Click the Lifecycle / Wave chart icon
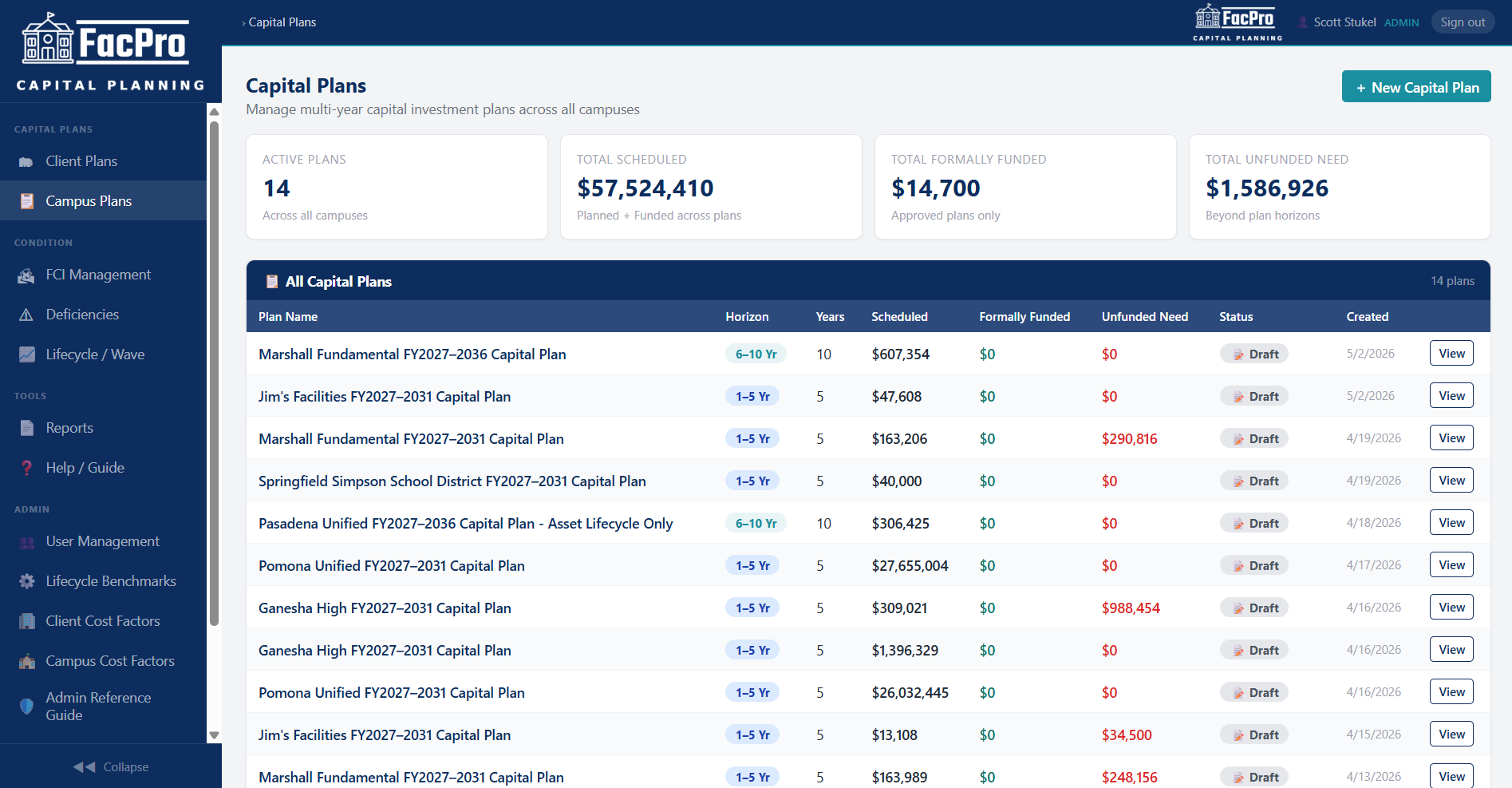The height and width of the screenshot is (788, 1512). (x=26, y=354)
